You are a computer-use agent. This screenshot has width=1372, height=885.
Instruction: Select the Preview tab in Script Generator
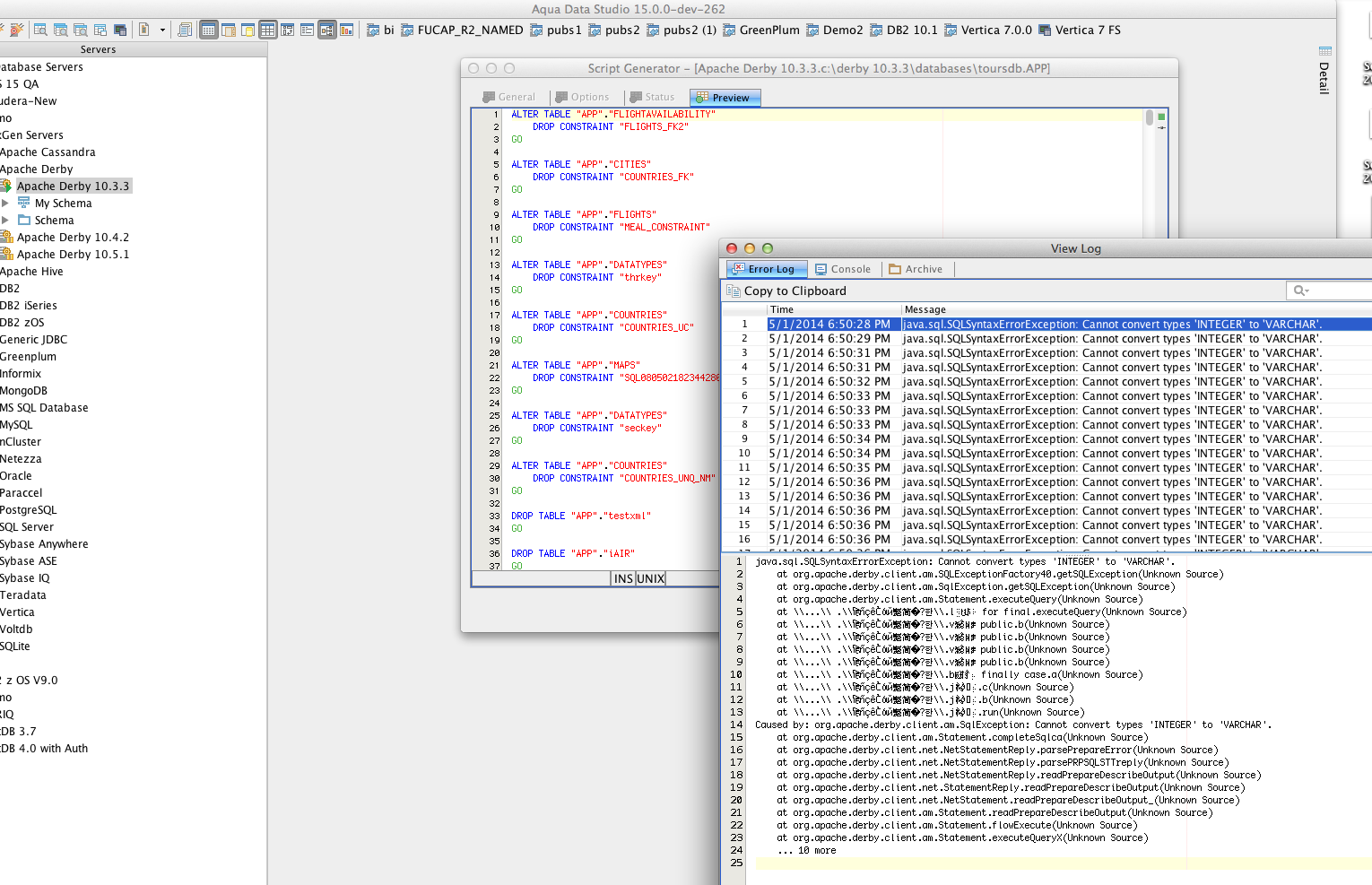click(x=725, y=98)
